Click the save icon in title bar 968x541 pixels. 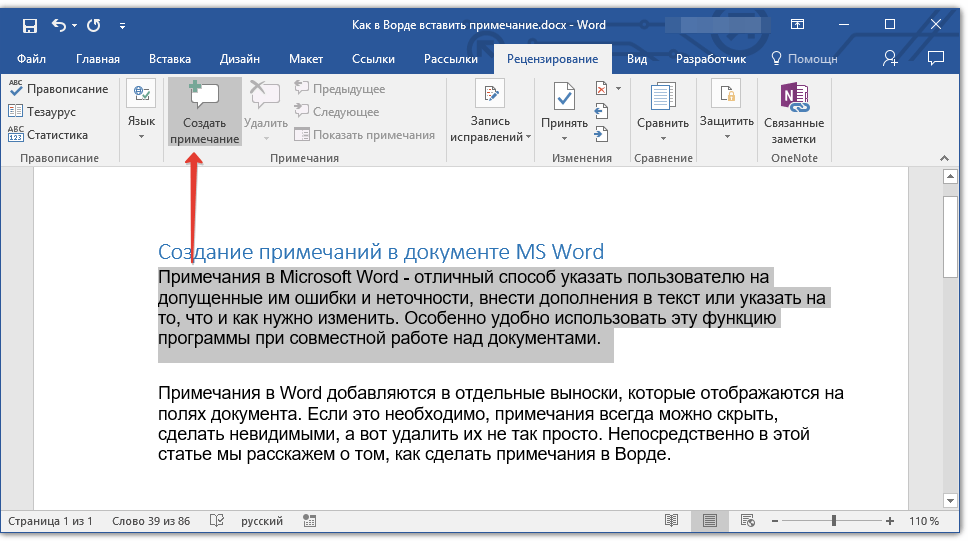pos(29,24)
